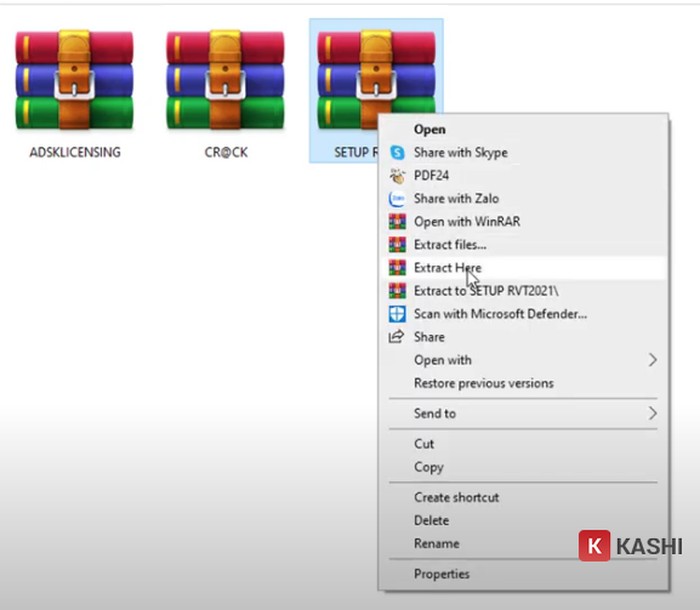Screen dimensions: 700x610
Task: Select Restore previous versions
Action: 483,383
